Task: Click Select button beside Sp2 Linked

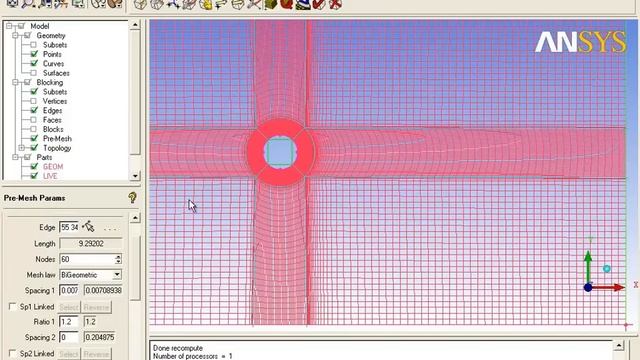Action: [x=69, y=354]
